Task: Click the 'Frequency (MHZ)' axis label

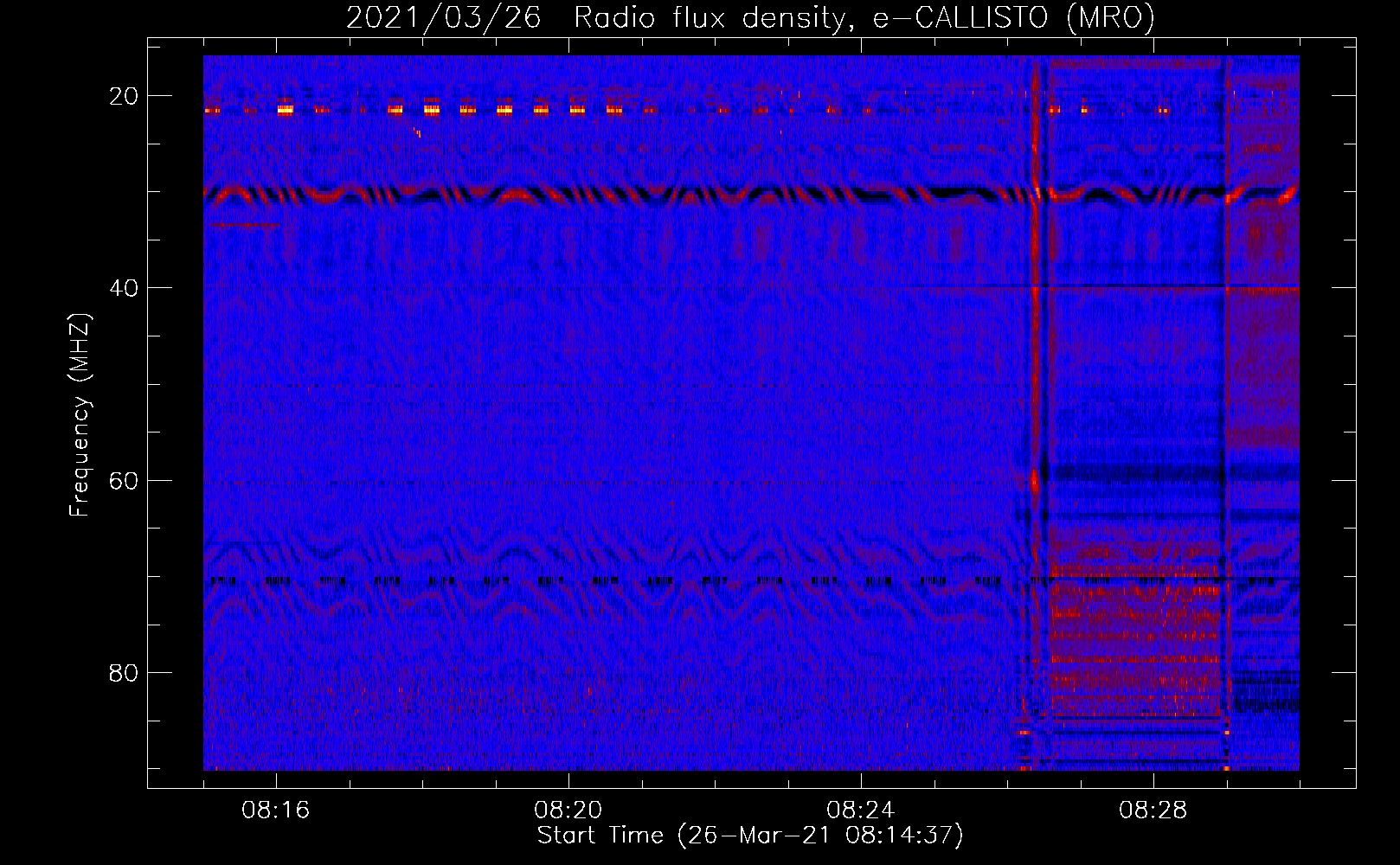Action: [x=80, y=415]
